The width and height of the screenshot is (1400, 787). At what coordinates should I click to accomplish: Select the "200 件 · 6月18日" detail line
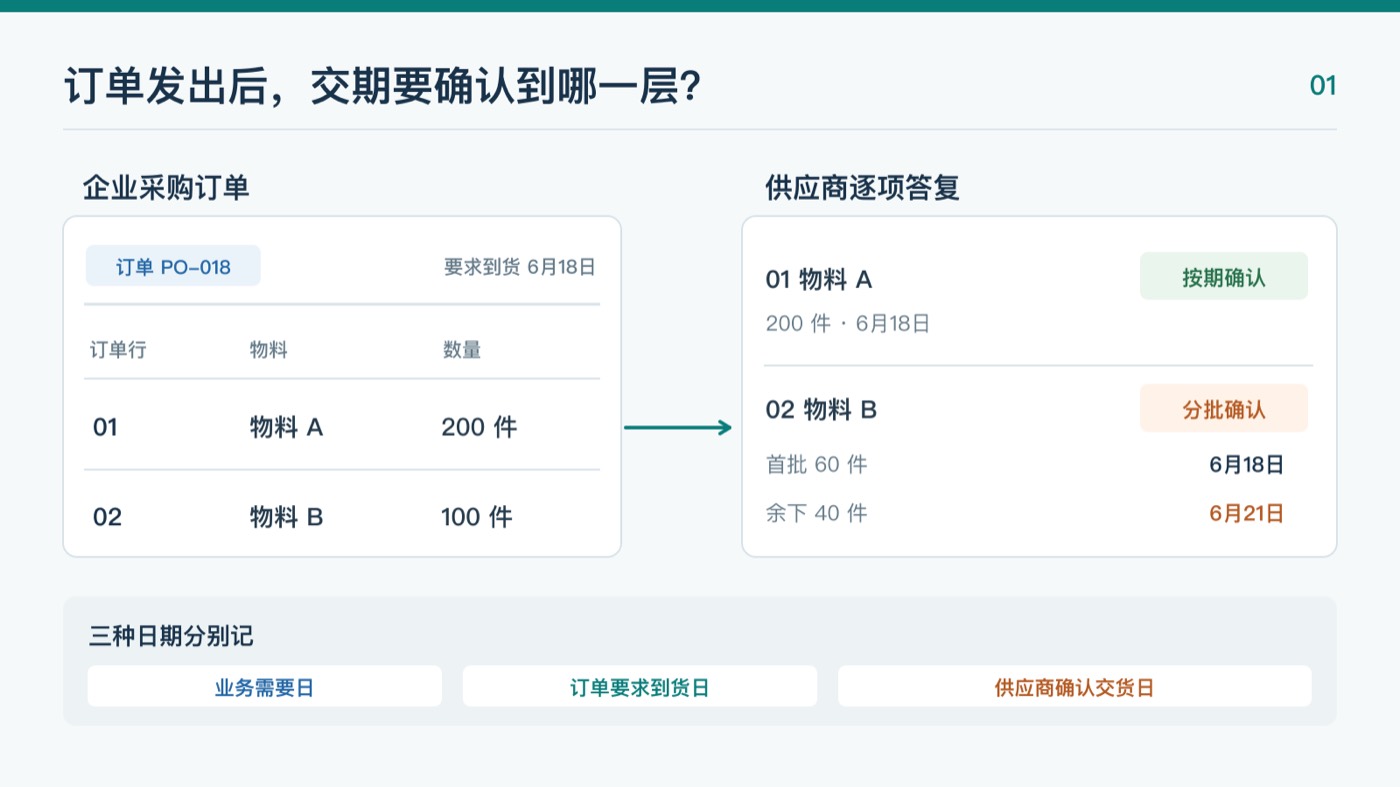point(848,323)
